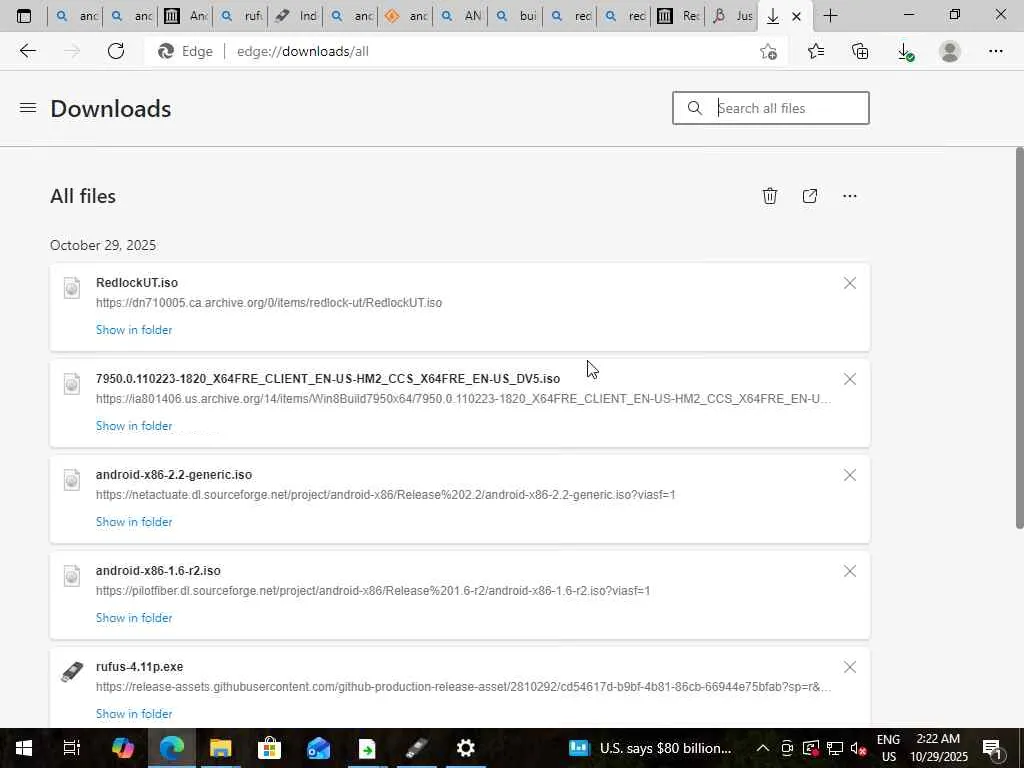This screenshot has width=1024, height=768.
Task: Switch to the 'Jus' tab
Action: (733, 16)
